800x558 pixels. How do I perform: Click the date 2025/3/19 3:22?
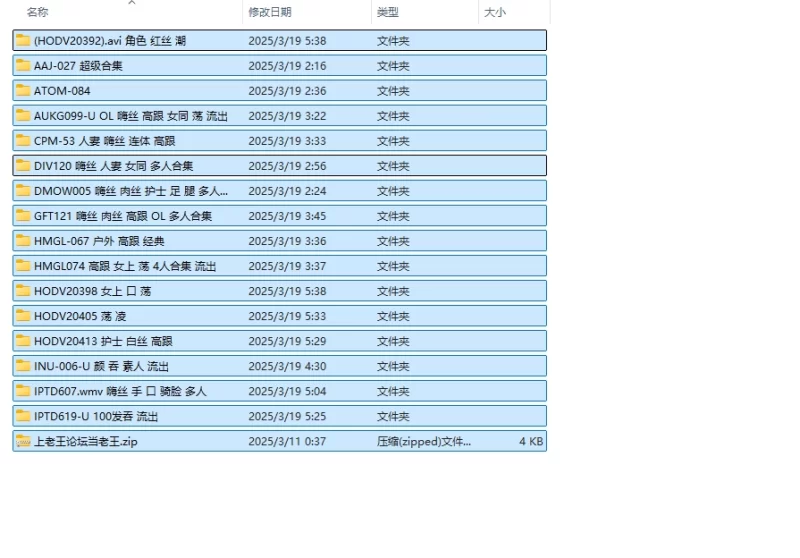(x=287, y=116)
